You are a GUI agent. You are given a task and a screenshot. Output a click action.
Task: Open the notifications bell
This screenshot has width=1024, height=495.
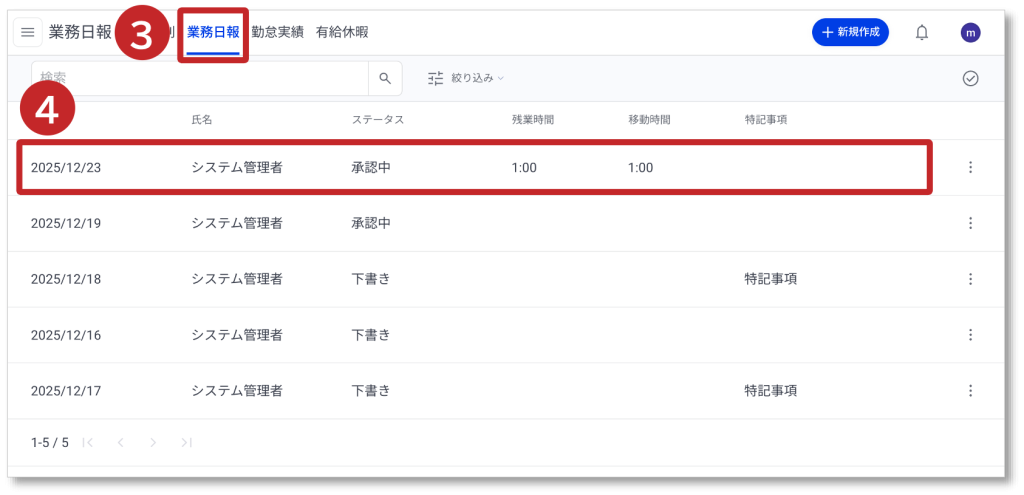[x=922, y=32]
